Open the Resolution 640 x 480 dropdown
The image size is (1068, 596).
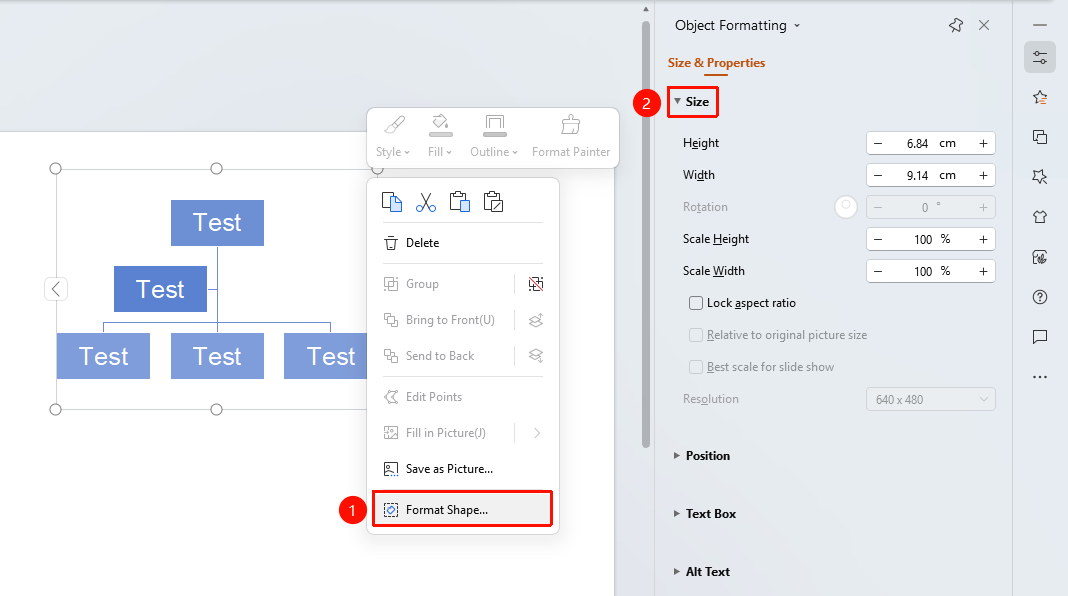pyautogui.click(x=930, y=400)
